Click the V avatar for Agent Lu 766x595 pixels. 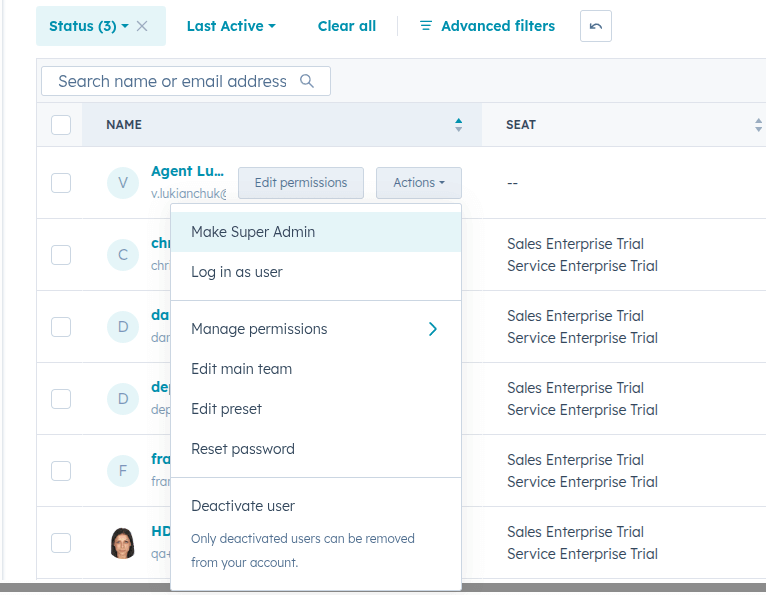click(123, 183)
